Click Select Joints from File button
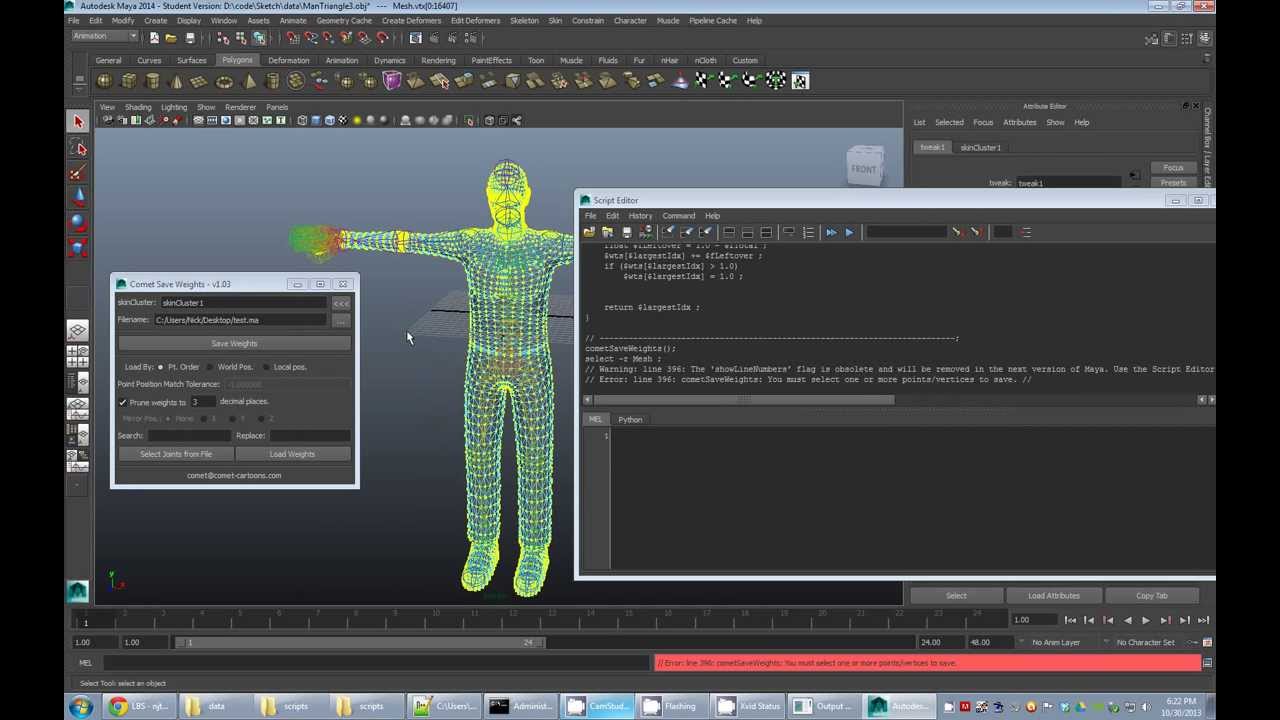 point(176,454)
